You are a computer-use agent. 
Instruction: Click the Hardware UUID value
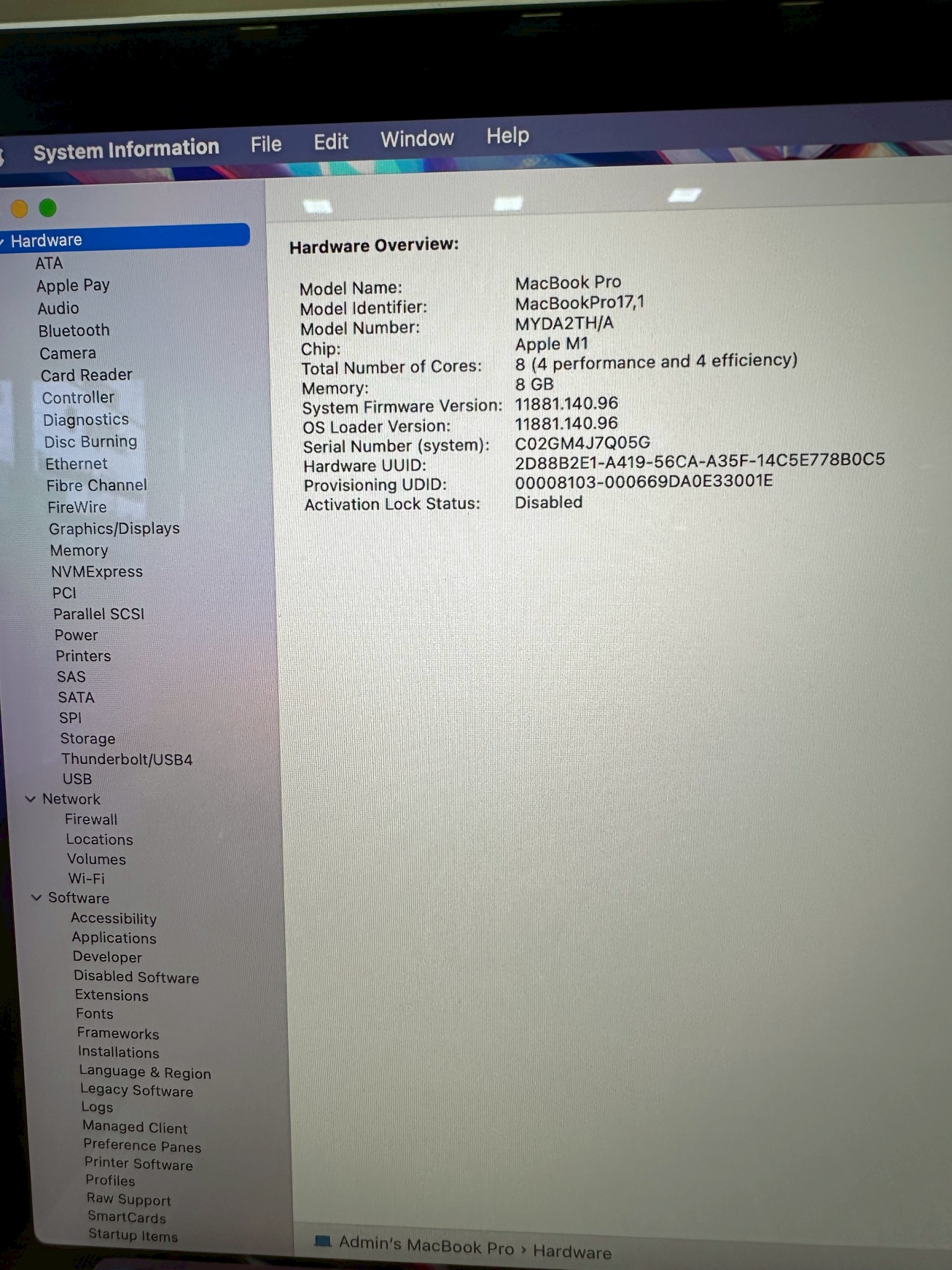(700, 460)
